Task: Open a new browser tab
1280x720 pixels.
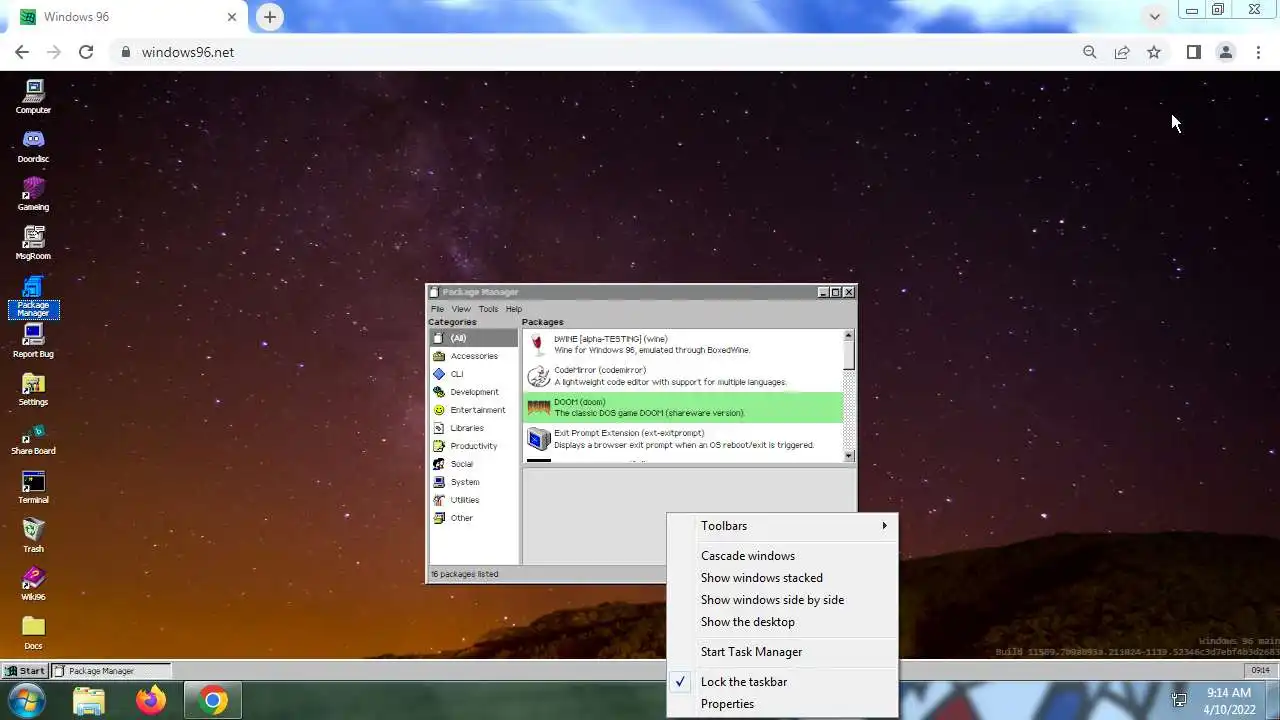Action: (270, 16)
